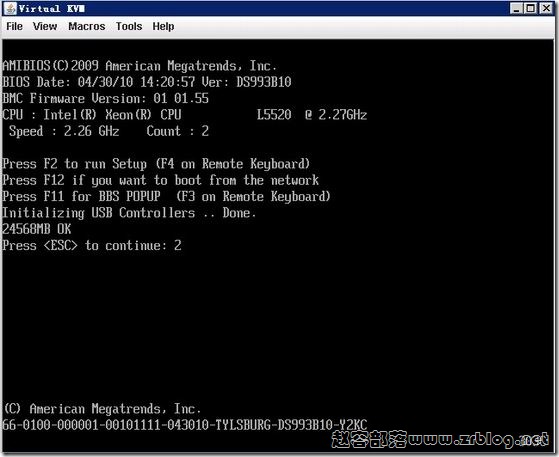Open the Tools menu

[129, 26]
